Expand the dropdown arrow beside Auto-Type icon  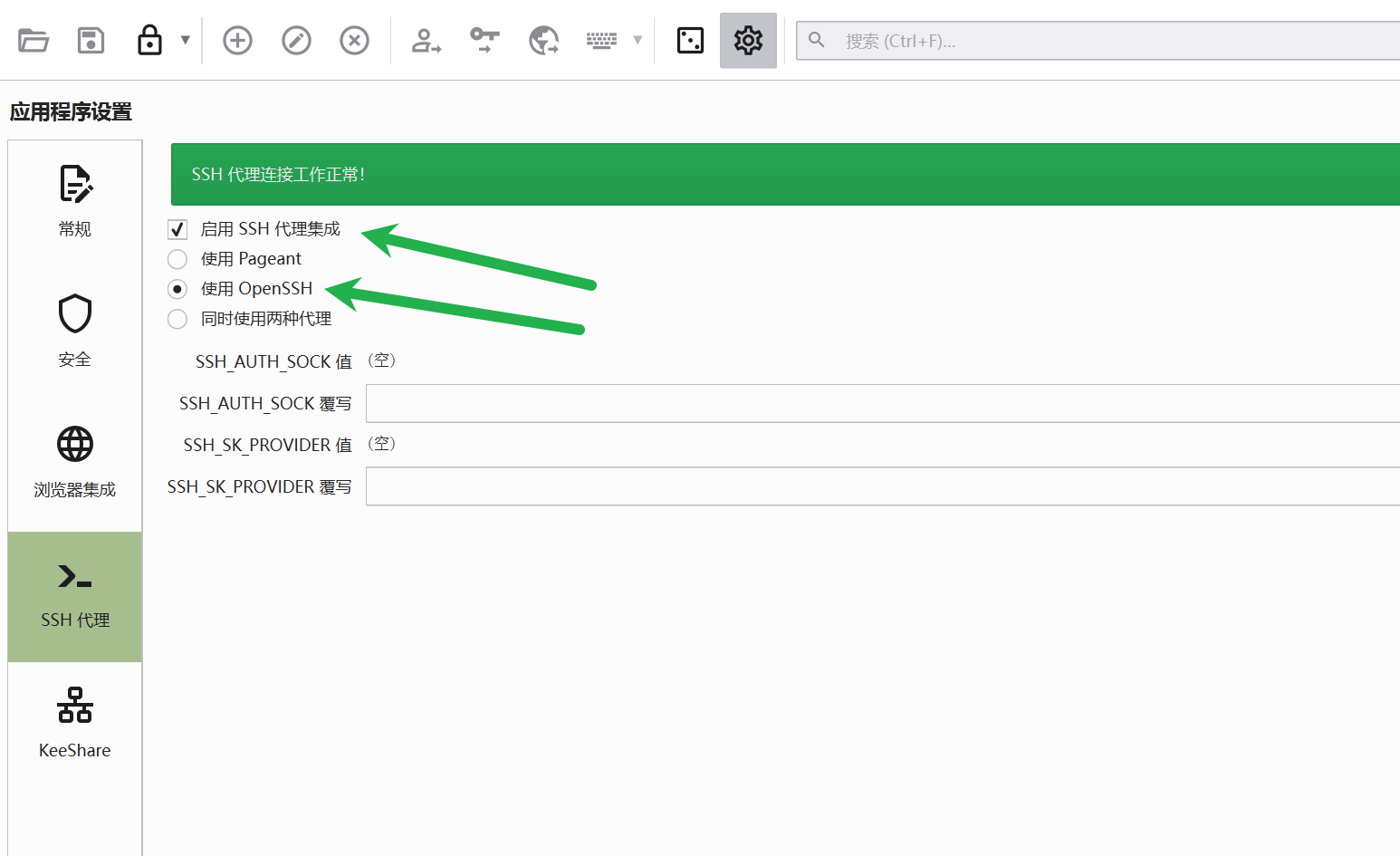638,41
